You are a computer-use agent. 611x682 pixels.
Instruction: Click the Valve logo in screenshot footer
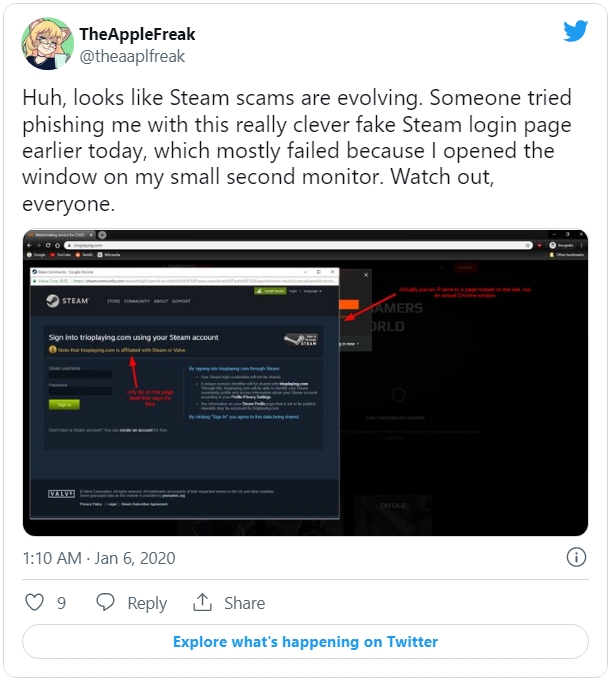[x=61, y=494]
